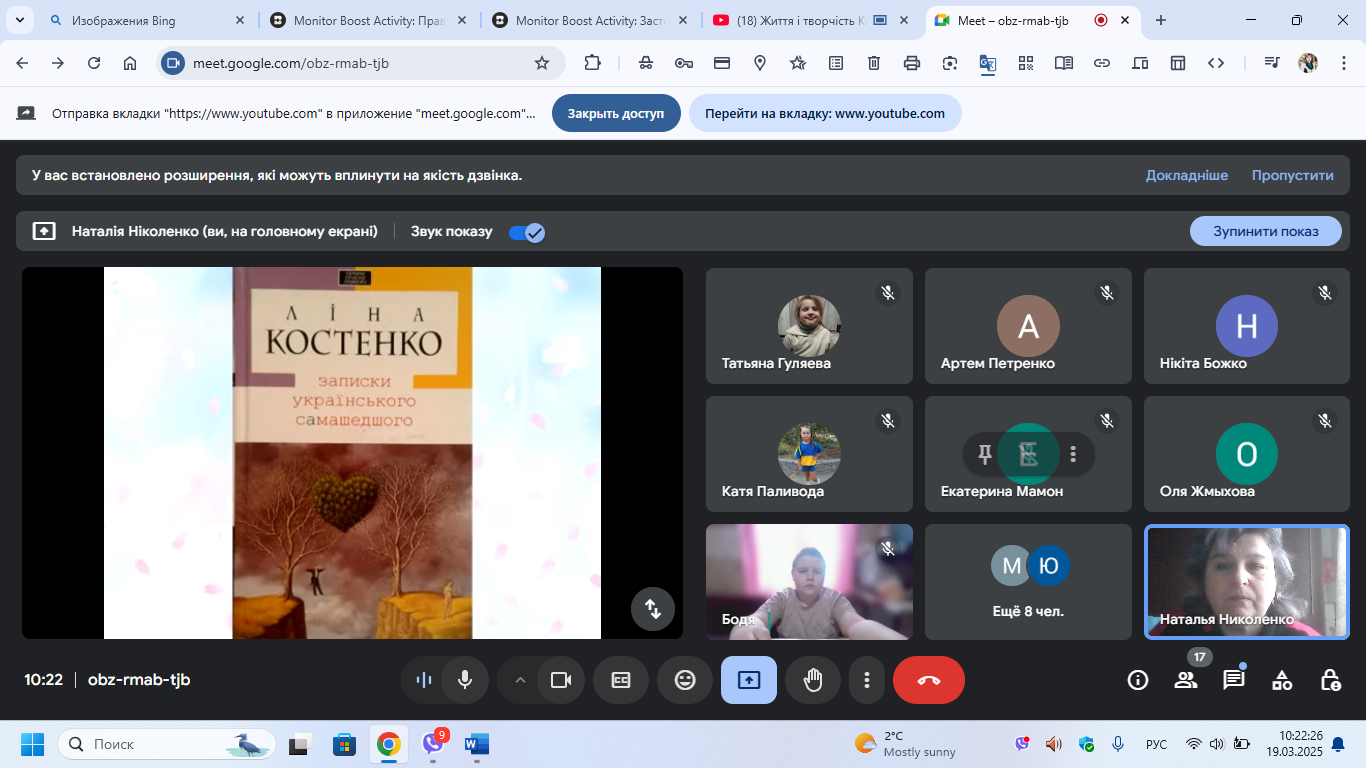Image resolution: width=1366 pixels, height=768 pixels.
Task: Open more options on Екатерина Мамон's tile
Action: tap(1073, 454)
